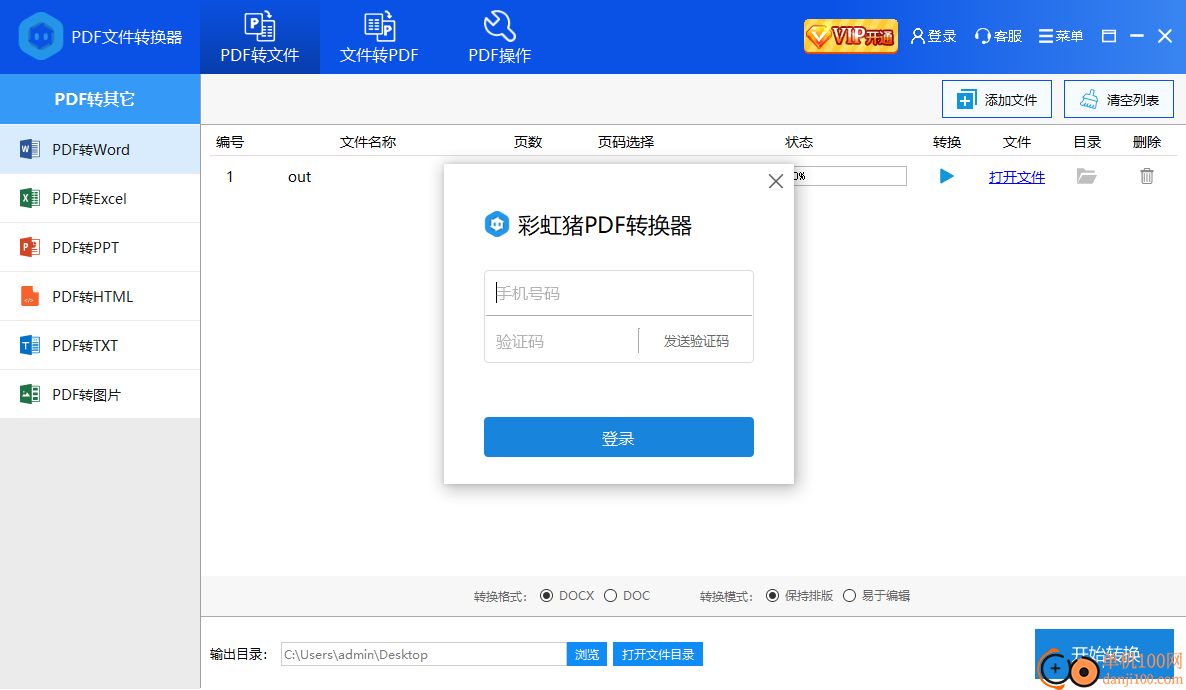Click the 浏览 button
Screen dimensions: 1186x690
click(587, 654)
